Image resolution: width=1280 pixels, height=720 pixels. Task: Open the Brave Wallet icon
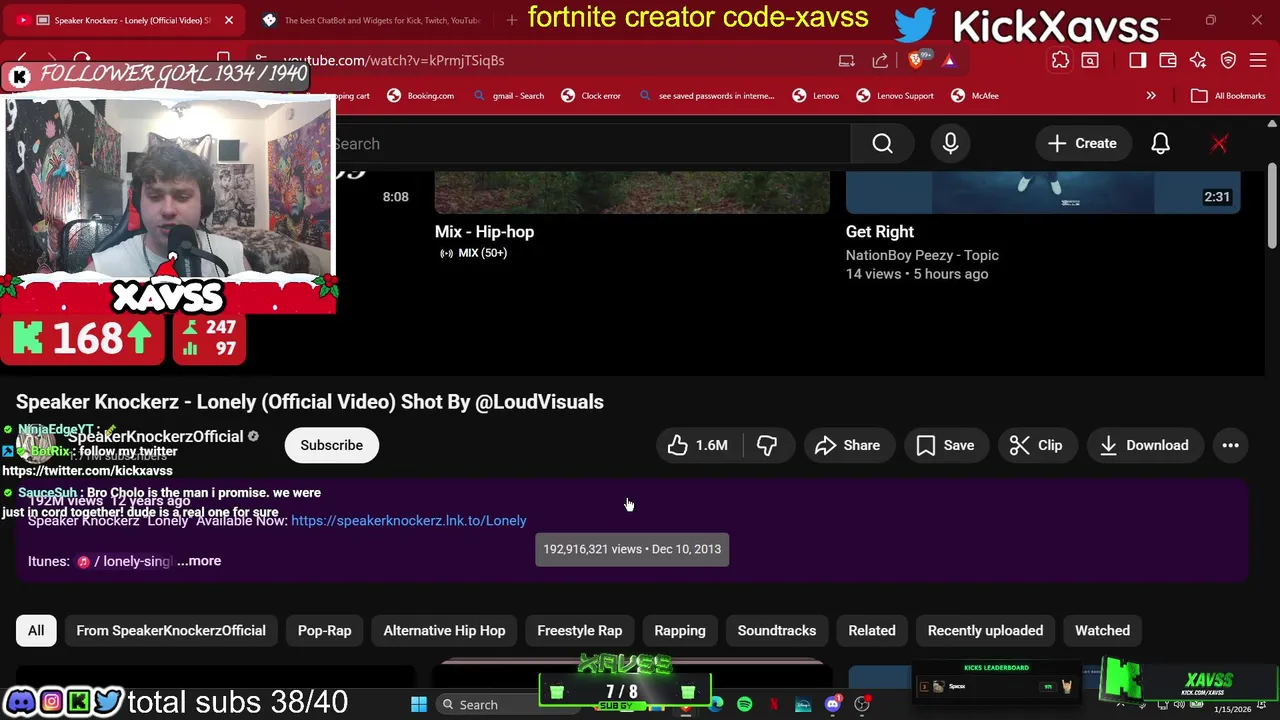pos(1167,60)
